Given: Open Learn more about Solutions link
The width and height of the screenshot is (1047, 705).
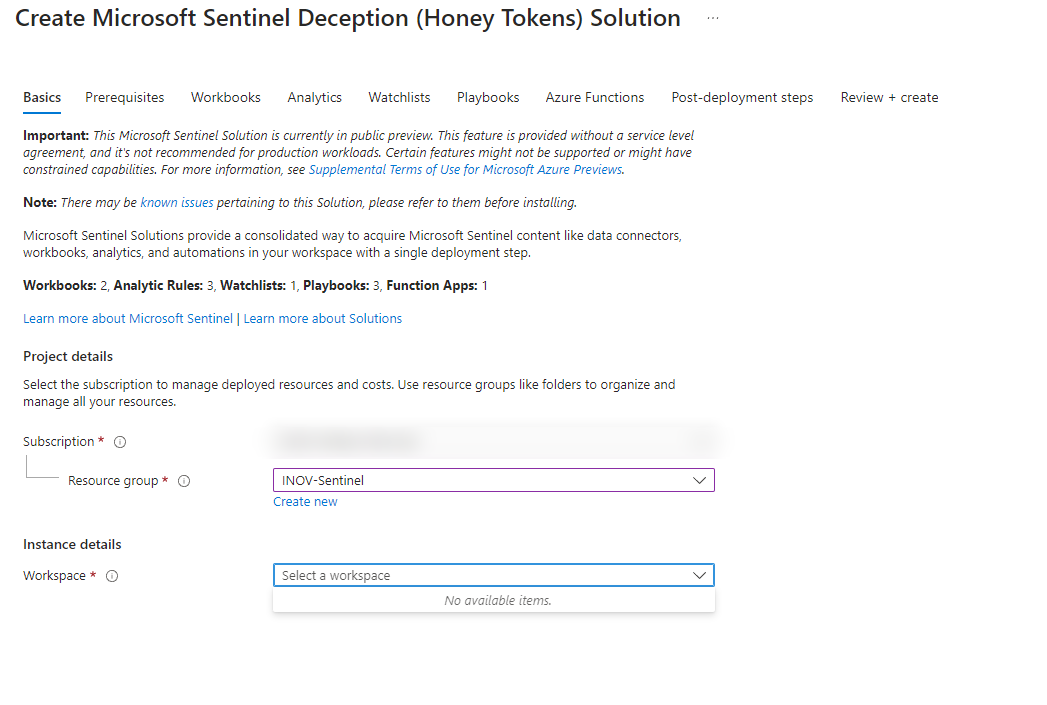Looking at the screenshot, I should (x=322, y=317).
